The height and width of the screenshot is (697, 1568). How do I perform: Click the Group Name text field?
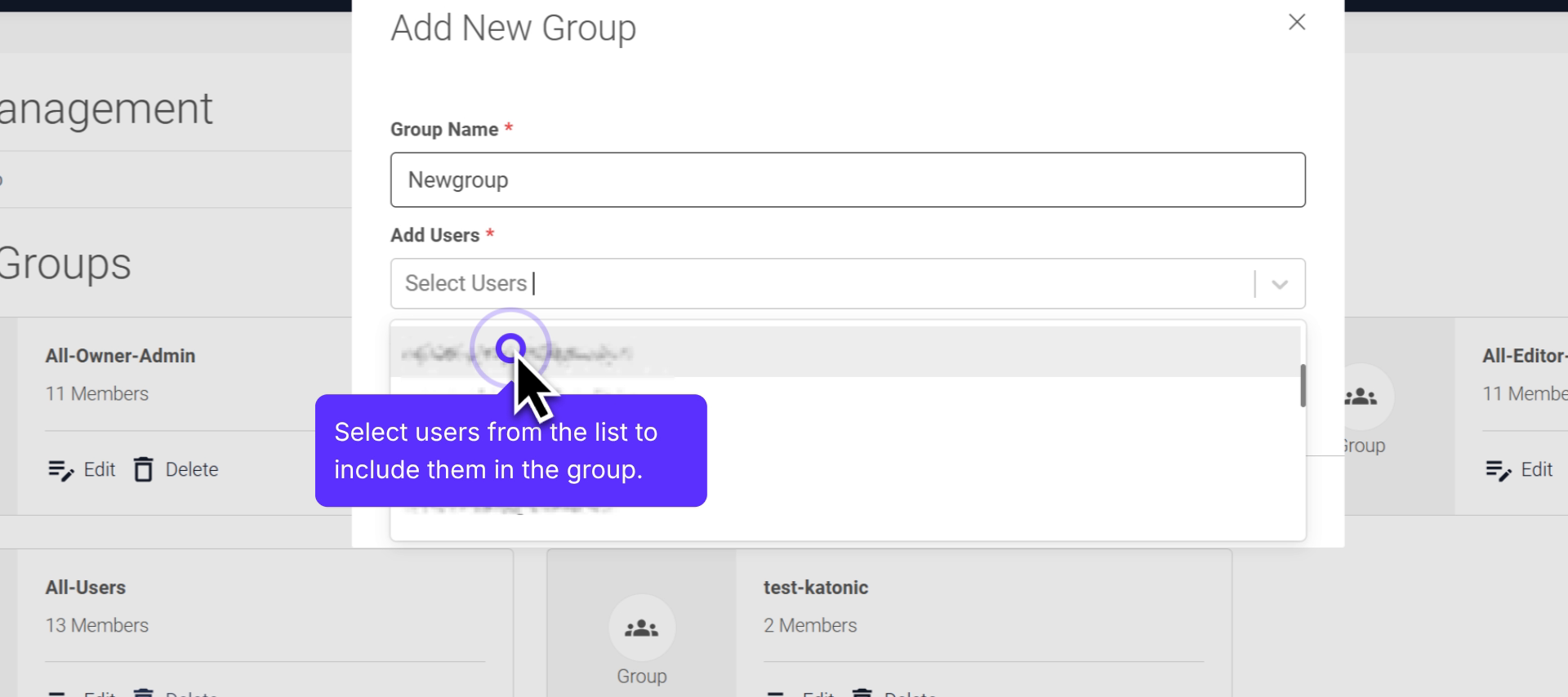[x=847, y=180]
